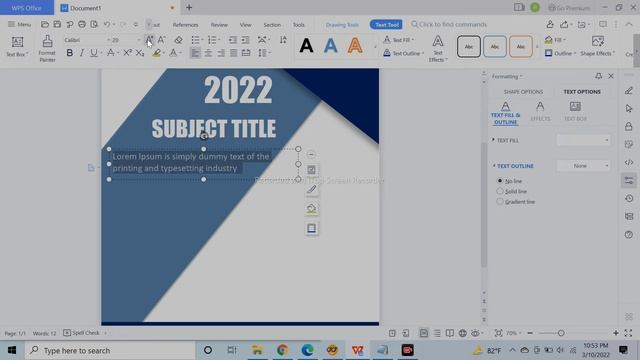Screen dimensions: 640x360
Task: Click the zoom out minus button
Action: 530,333
